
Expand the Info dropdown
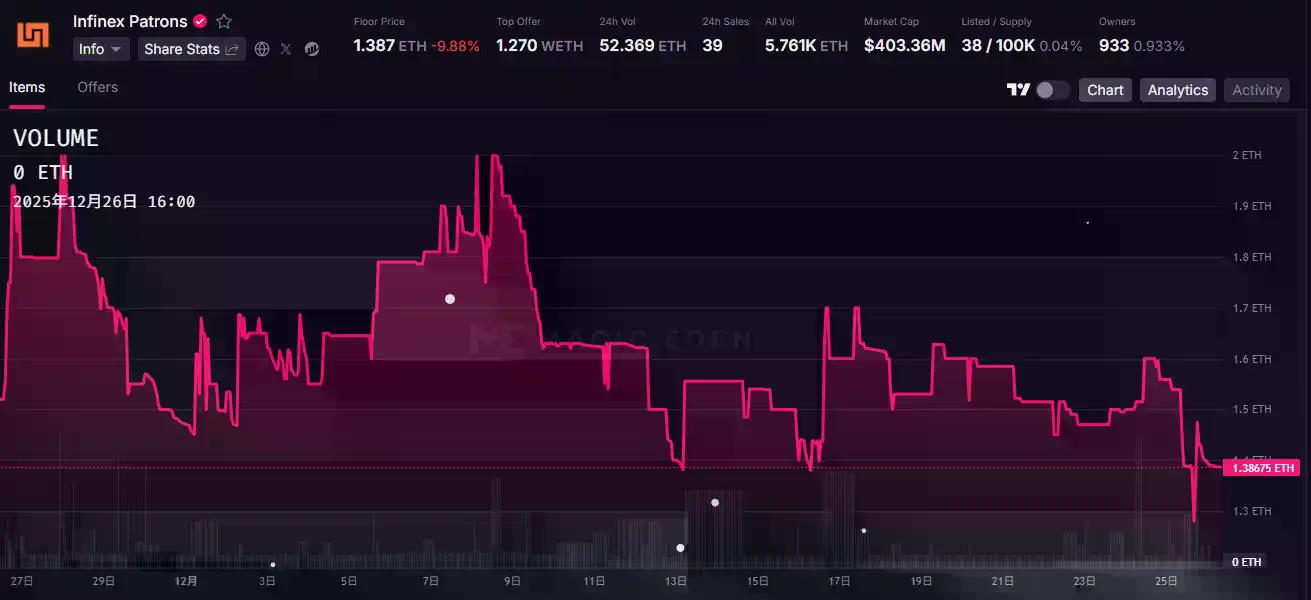pyautogui.click(x=101, y=49)
